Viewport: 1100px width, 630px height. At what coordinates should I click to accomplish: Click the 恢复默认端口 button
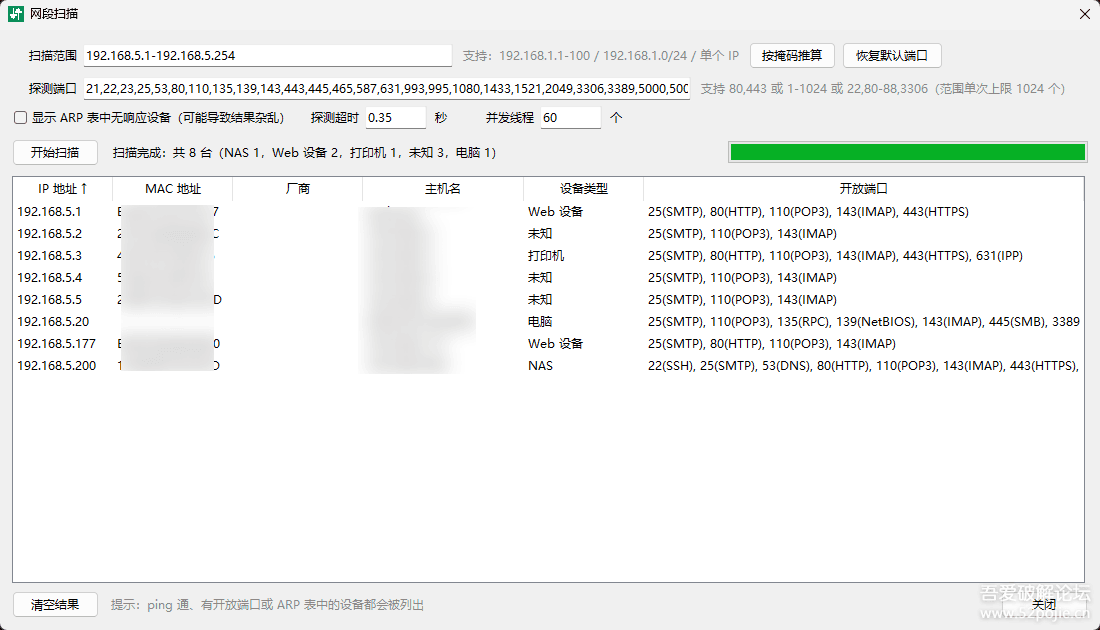click(892, 55)
